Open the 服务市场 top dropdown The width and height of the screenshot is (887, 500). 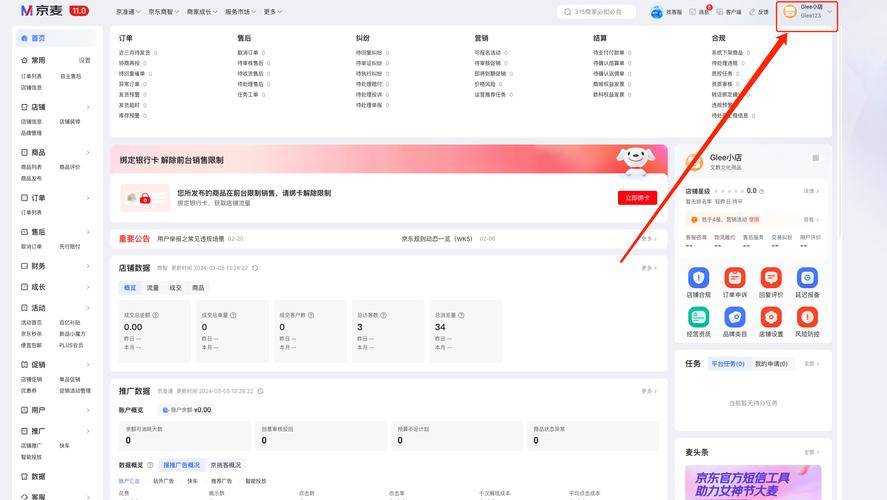click(x=240, y=12)
